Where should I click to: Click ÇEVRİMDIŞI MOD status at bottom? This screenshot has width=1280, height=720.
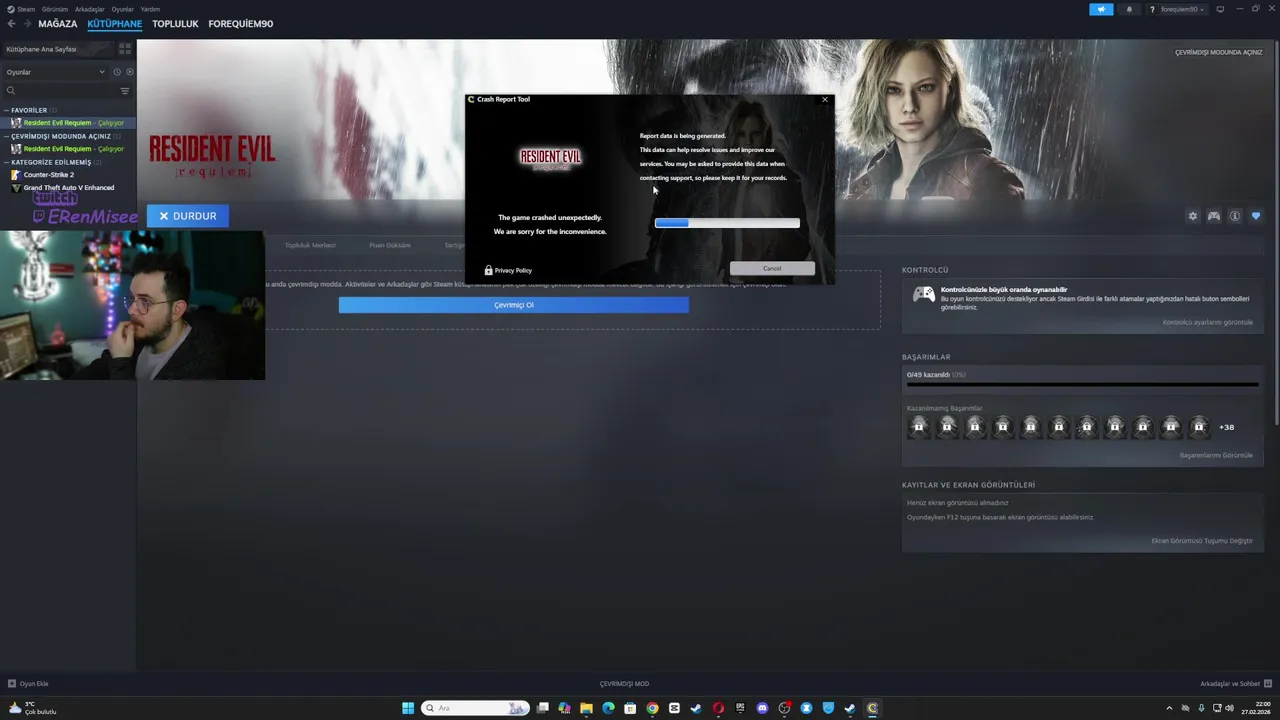(624, 684)
